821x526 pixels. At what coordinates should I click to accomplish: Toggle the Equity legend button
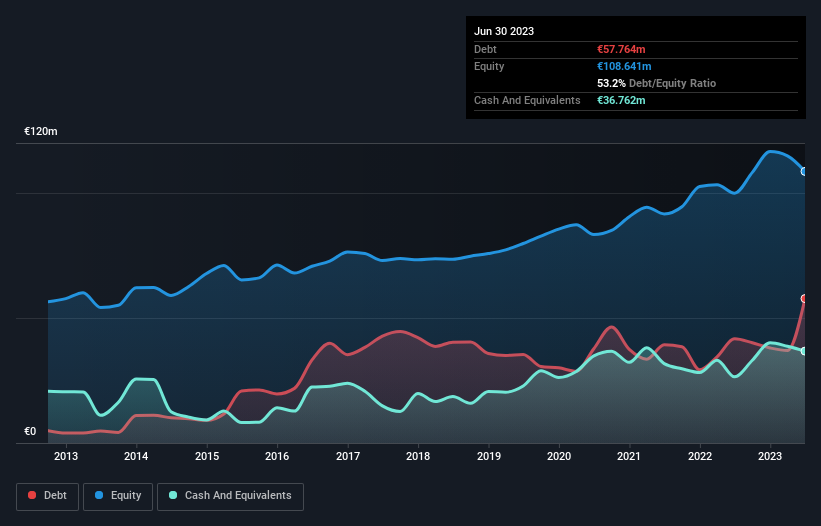coord(118,496)
